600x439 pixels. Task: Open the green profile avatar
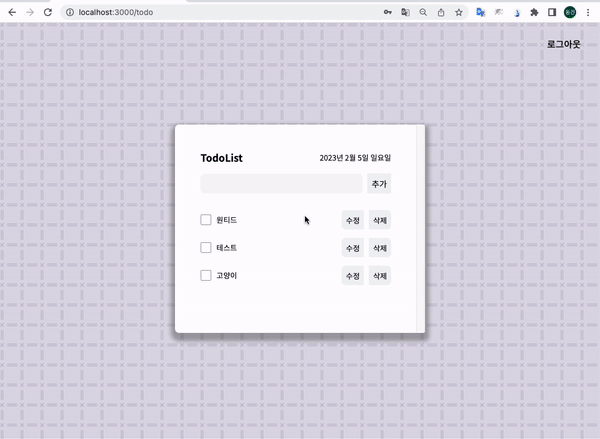[x=570, y=12]
